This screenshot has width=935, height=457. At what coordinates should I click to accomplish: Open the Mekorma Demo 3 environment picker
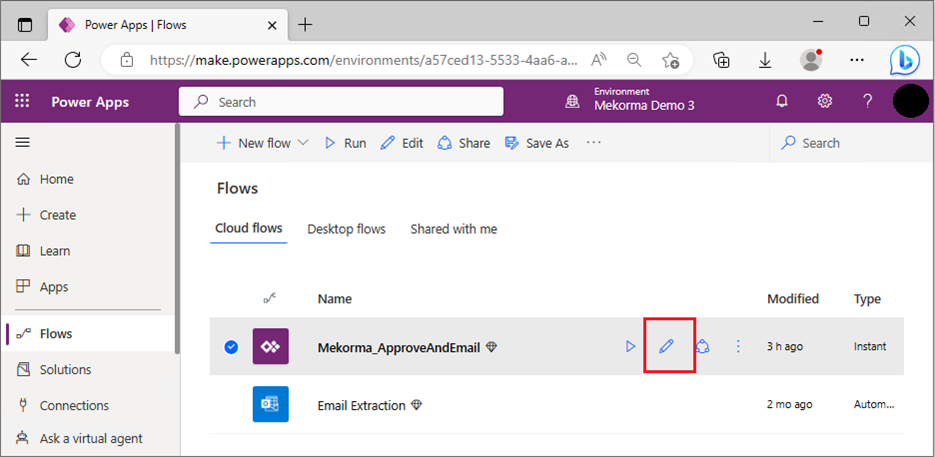pos(644,100)
